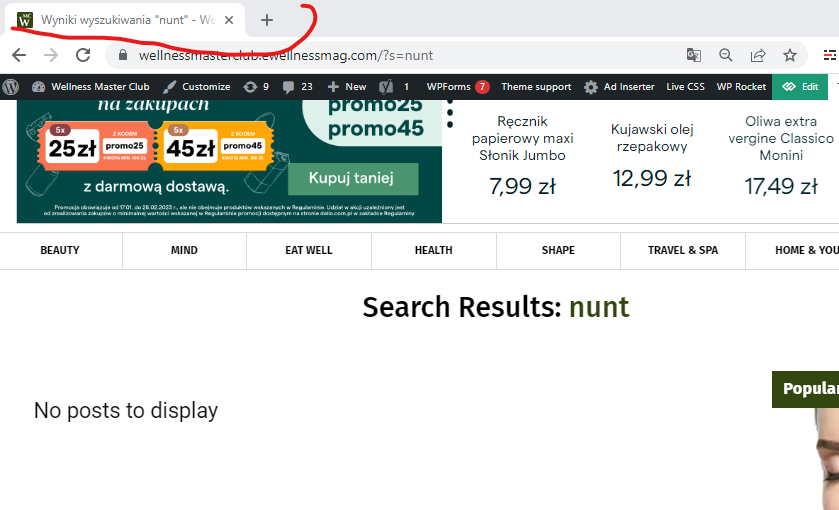This screenshot has height=510, width=839.
Task: Go to the TRAVEL & SPA category
Action: tap(683, 250)
